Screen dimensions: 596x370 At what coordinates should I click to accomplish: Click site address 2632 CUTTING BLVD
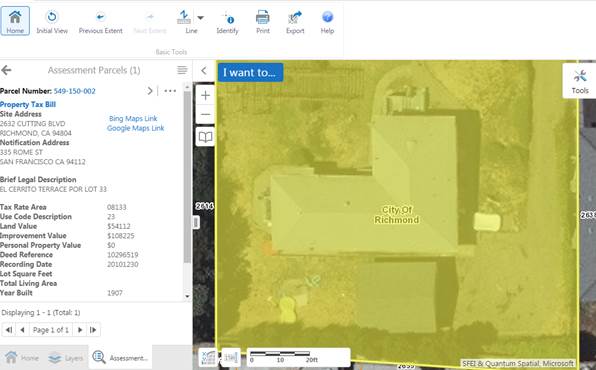pyautogui.click(x=33, y=124)
